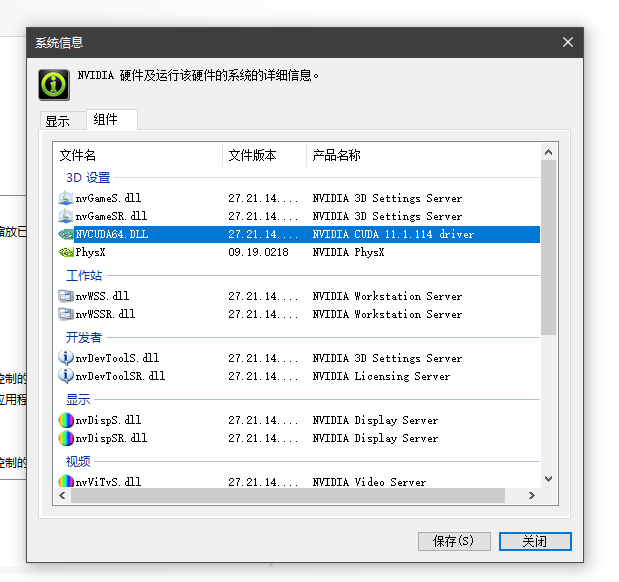Select the nvDispSR.dll file name
The width and height of the screenshot is (619, 582).
(111, 438)
